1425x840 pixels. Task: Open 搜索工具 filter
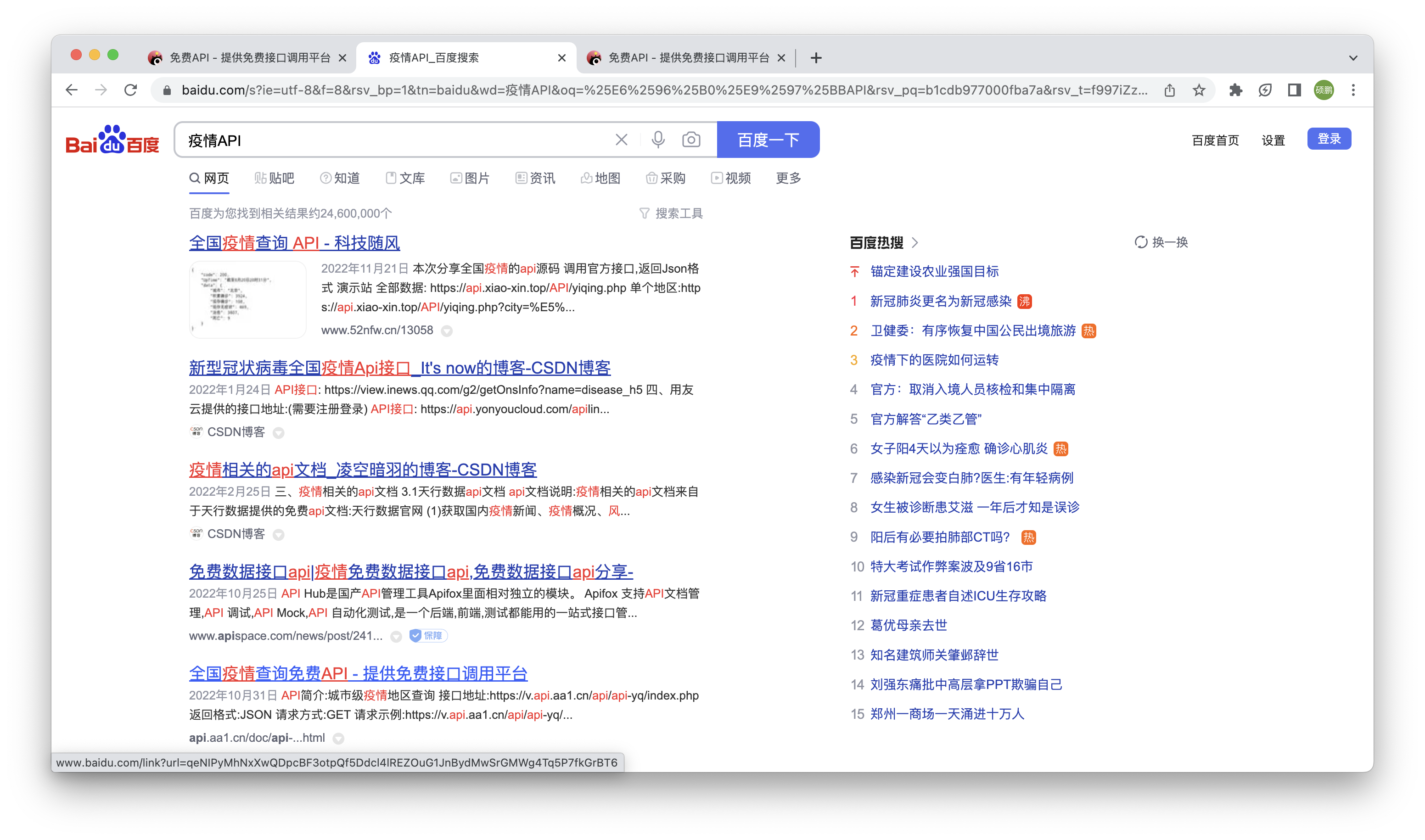[671, 213]
